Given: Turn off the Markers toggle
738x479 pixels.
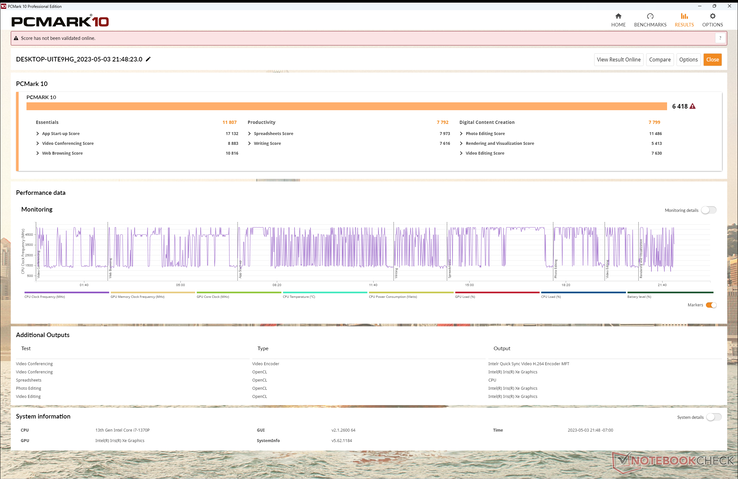Looking at the screenshot, I should [710, 305].
